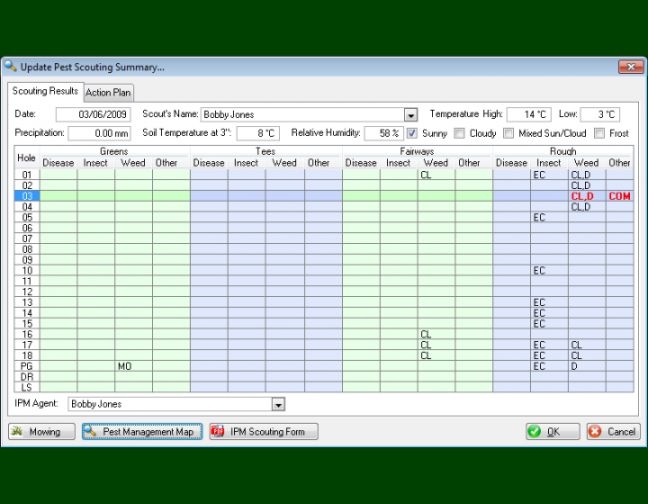Confirm with the green OK checkmark button

point(551,432)
